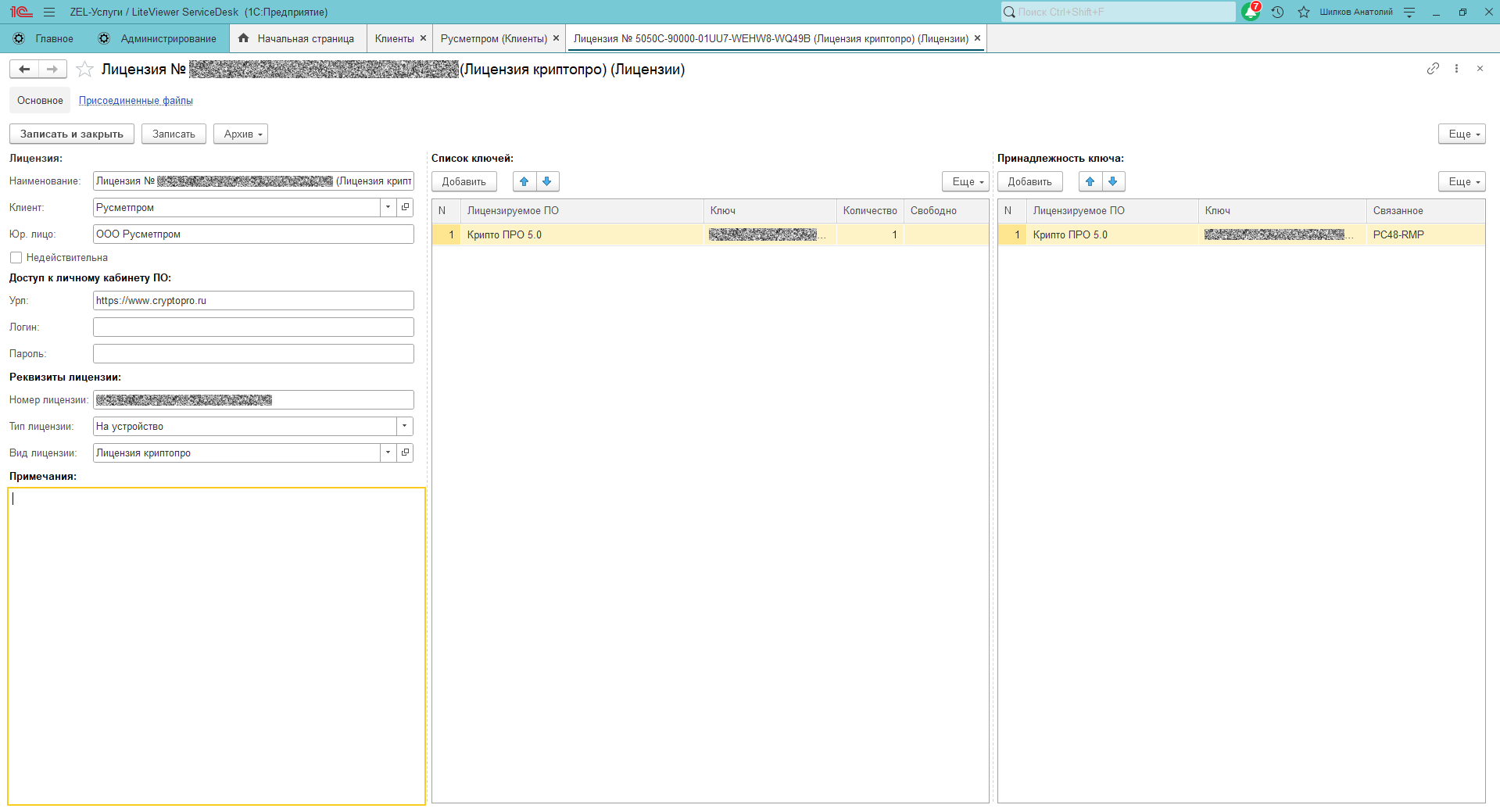
Task: Open the top-right Еще menu of the form
Action: point(1462,134)
